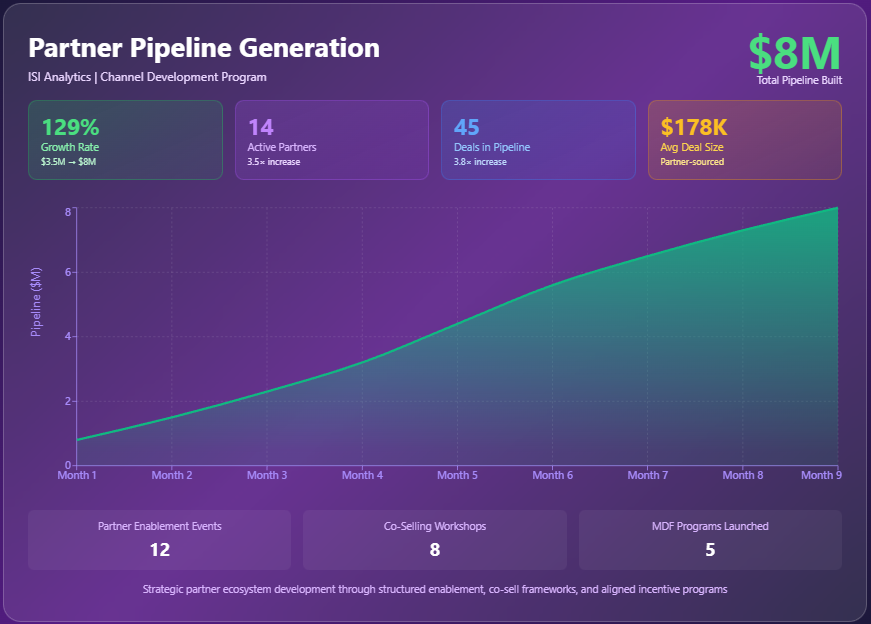
Task: Click the MDF Programs Launched count
Action: click(x=710, y=550)
